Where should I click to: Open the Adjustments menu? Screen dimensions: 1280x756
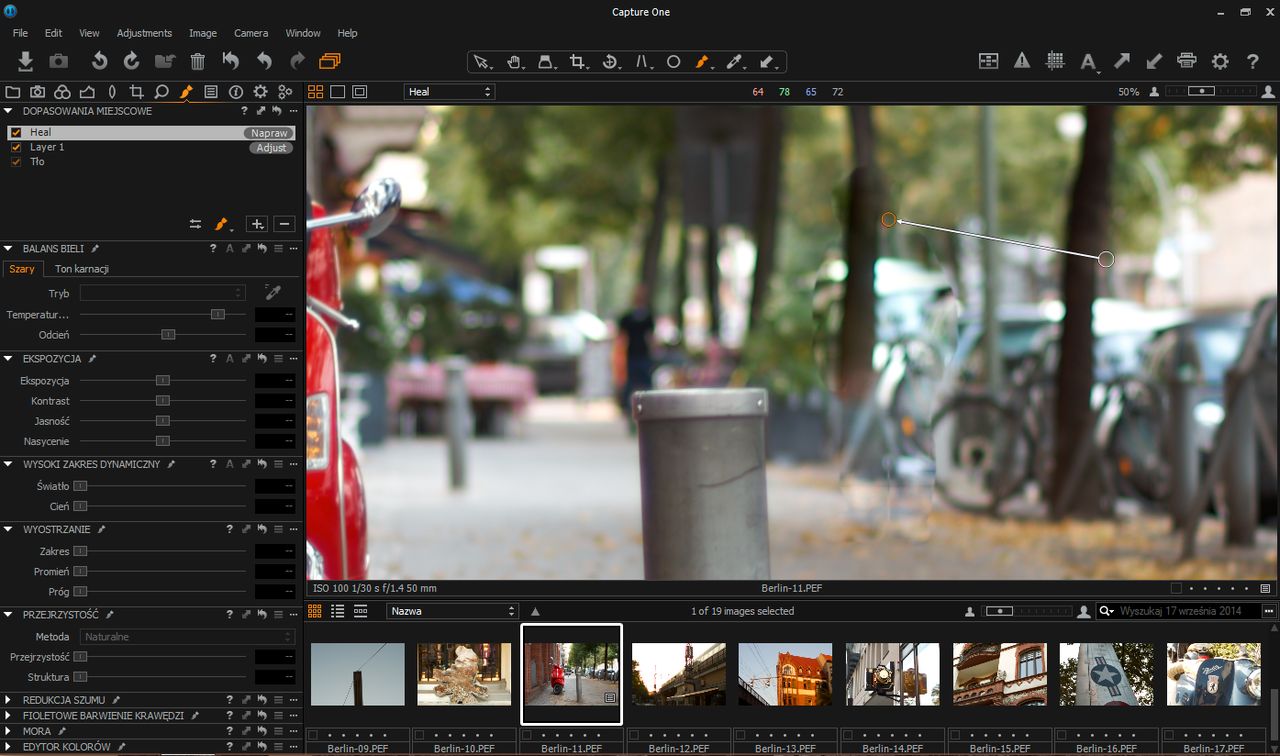[x=144, y=33]
